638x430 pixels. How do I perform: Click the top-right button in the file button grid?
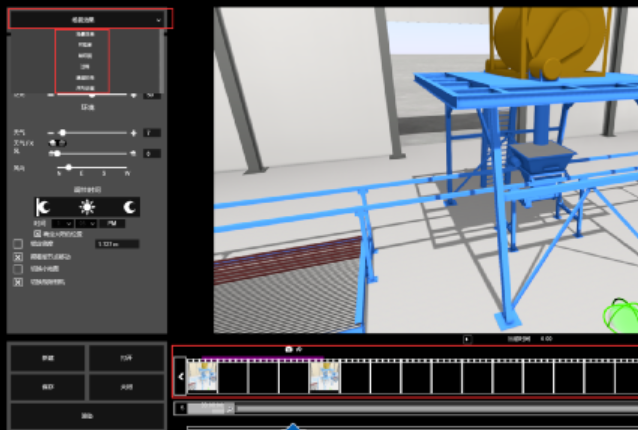[x=127, y=358]
